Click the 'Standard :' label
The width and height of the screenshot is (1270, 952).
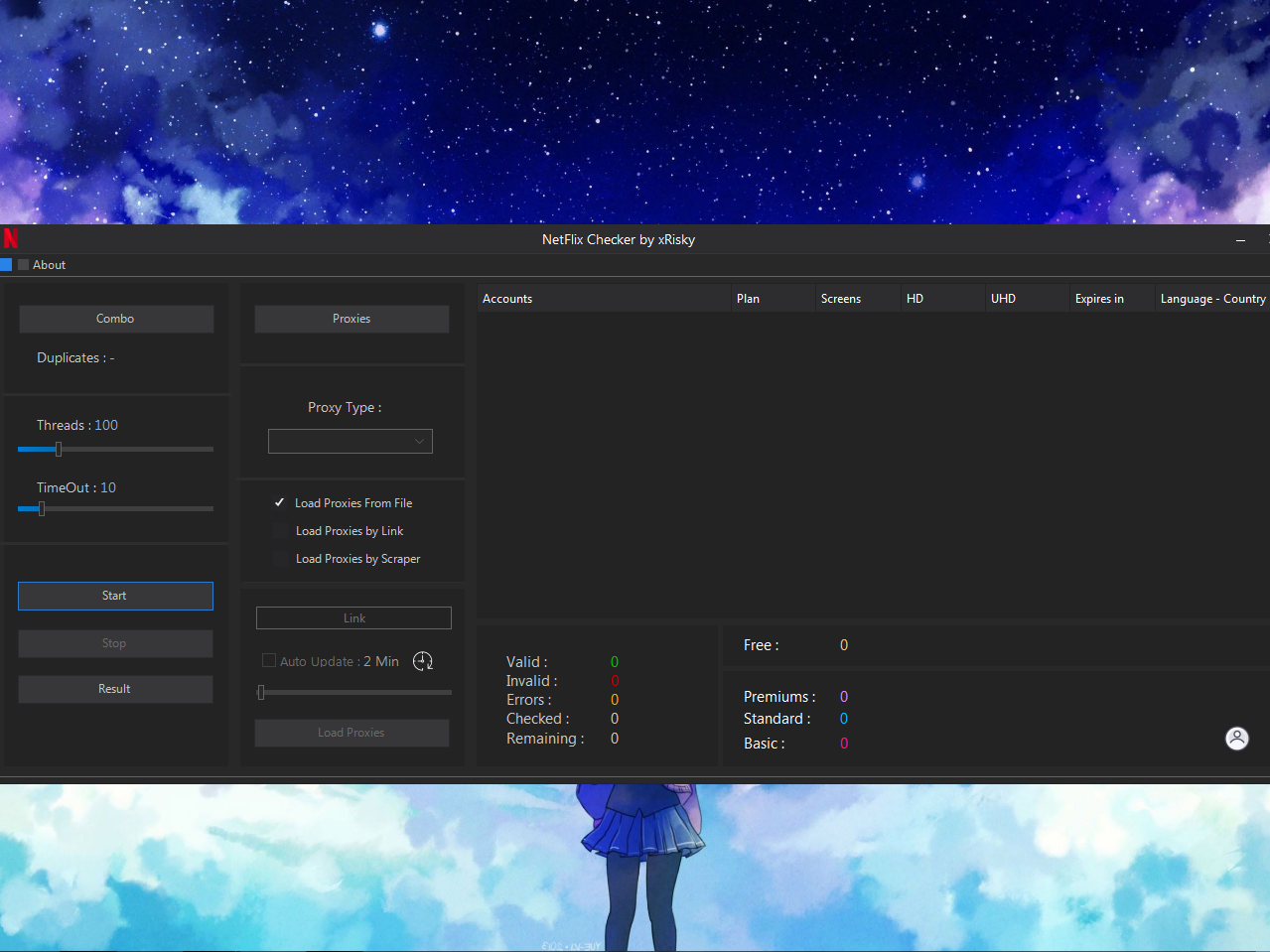tap(777, 719)
